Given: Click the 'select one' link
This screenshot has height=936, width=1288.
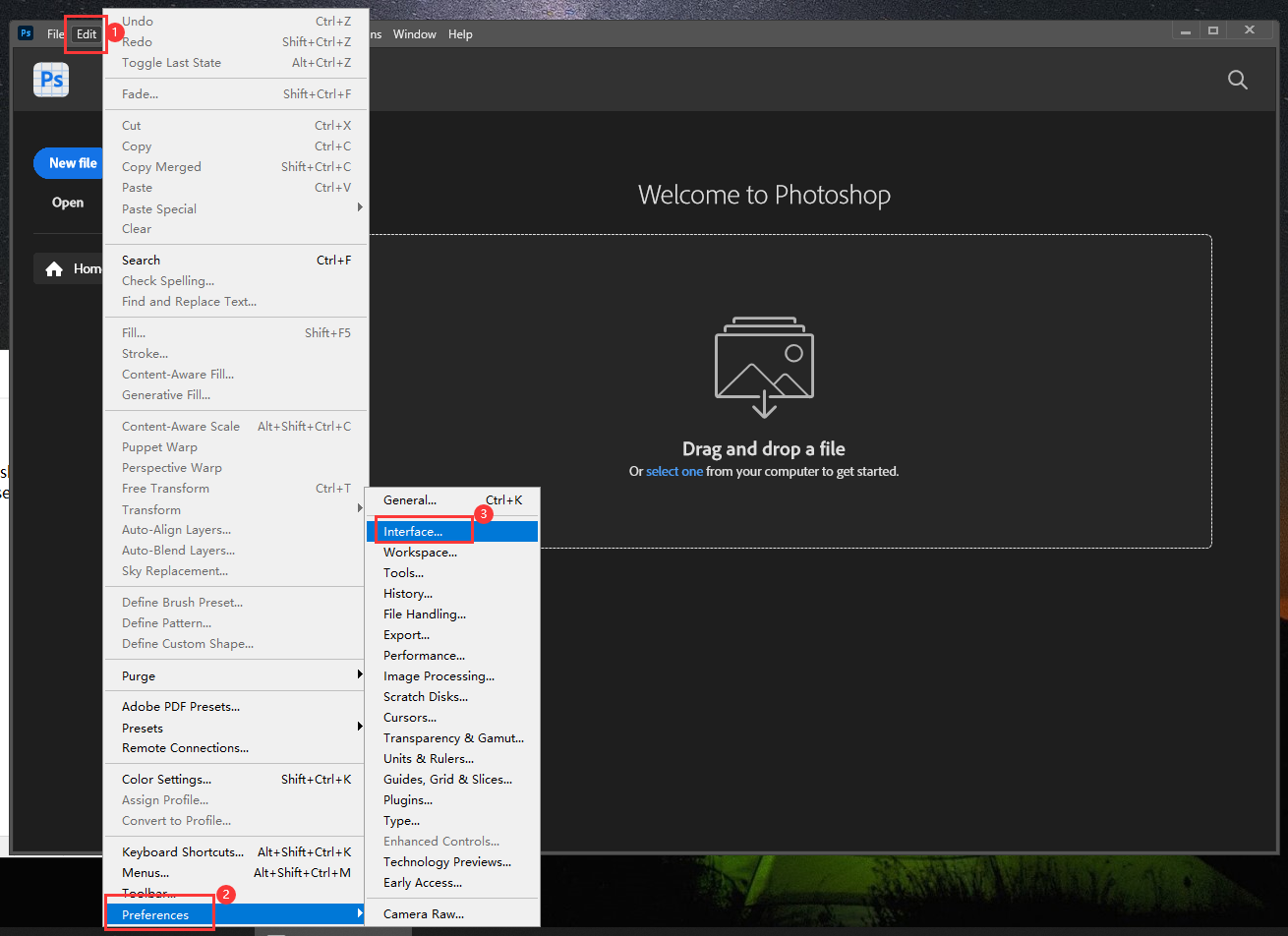Looking at the screenshot, I should tap(673, 472).
